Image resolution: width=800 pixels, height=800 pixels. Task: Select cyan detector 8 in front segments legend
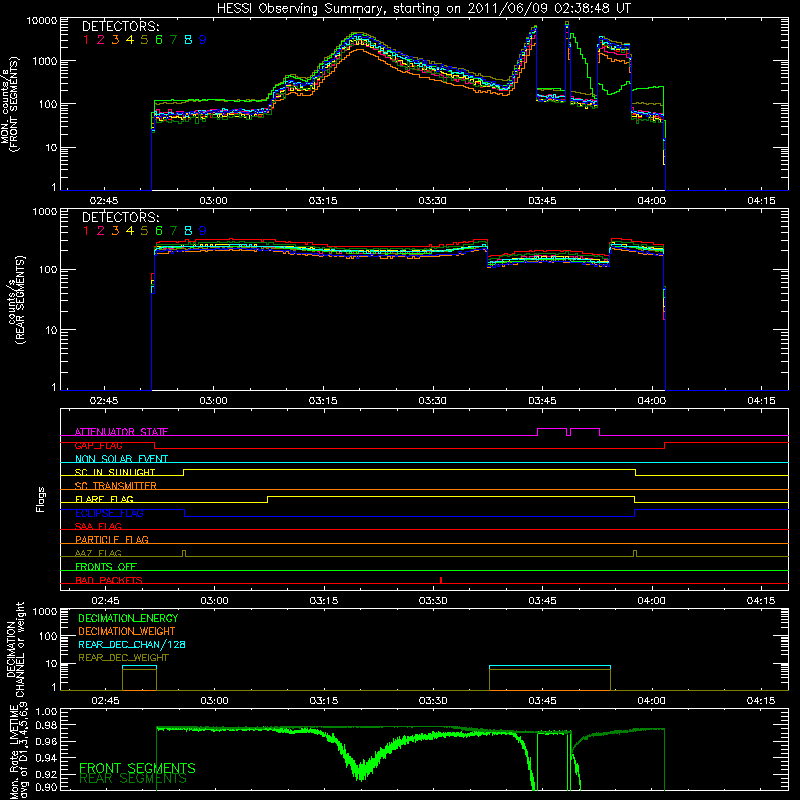(188, 40)
